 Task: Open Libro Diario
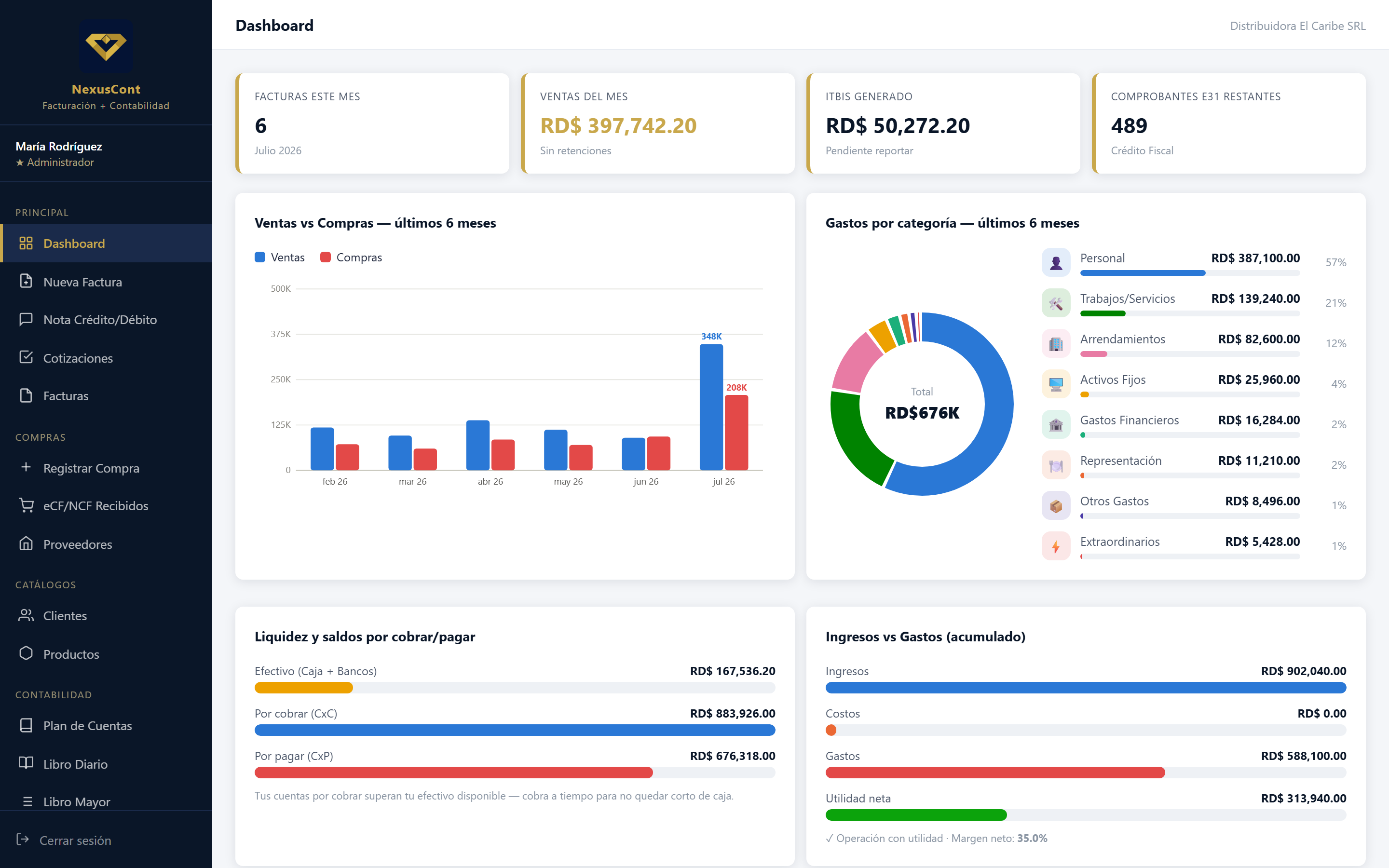(106, 763)
